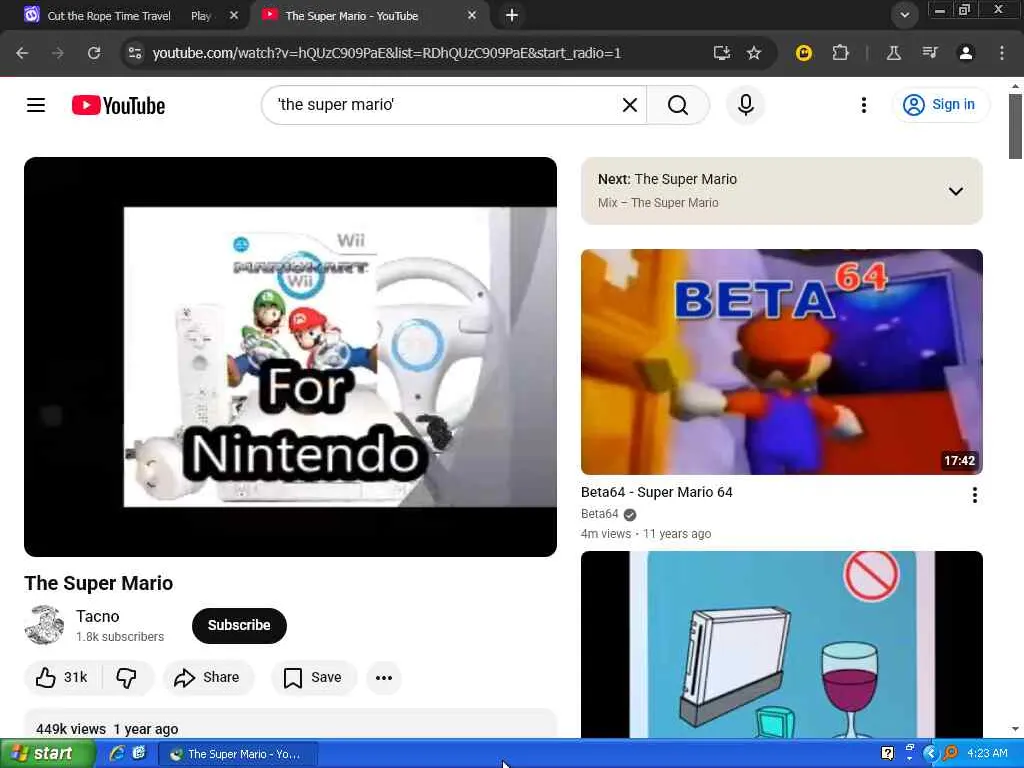Show hidden tray icons arrow
This screenshot has height=768, width=1024.
pos(930,753)
